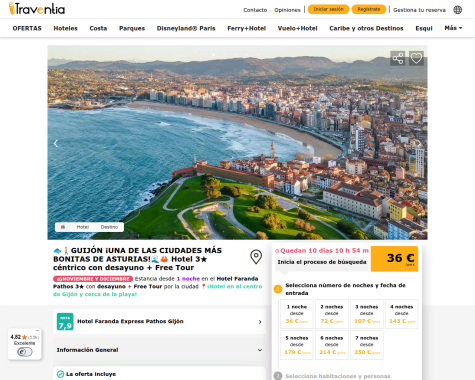475x380 pixels.
Task: Open Vuelo+Hotel menu item
Action: click(x=297, y=28)
